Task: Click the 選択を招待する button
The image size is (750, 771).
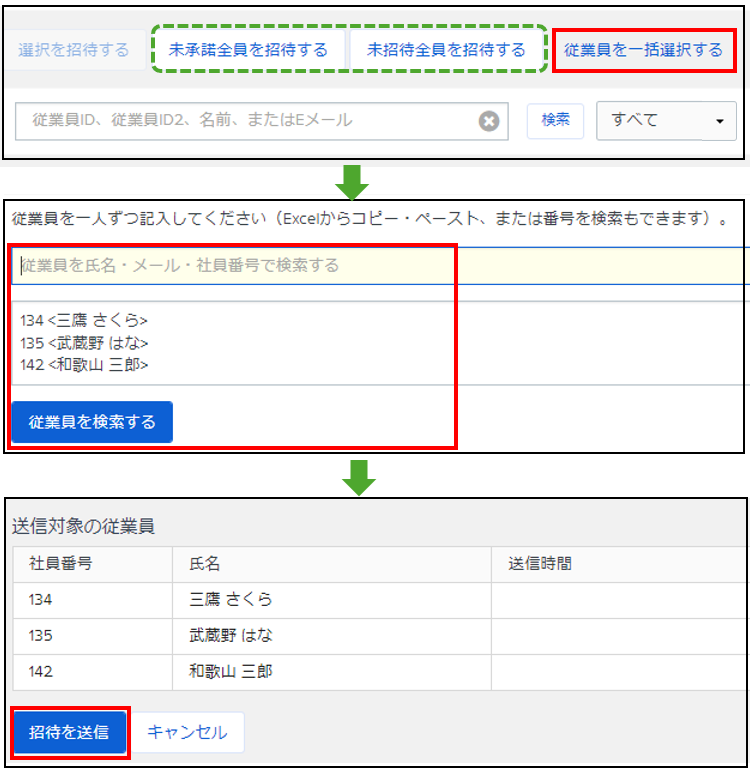Action: click(x=74, y=49)
